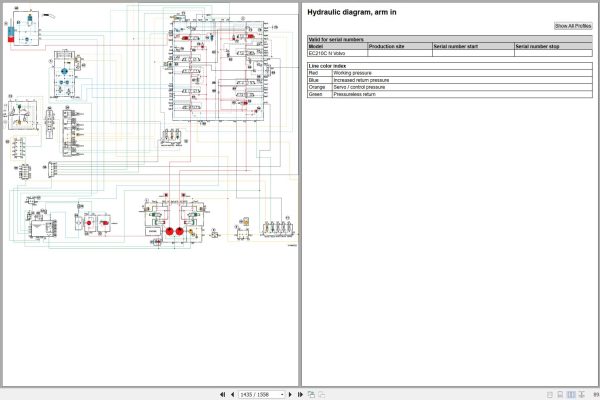Image resolution: width=600 pixels, height=400 pixels.
Task: Jump to the last page
Action: 300,394
